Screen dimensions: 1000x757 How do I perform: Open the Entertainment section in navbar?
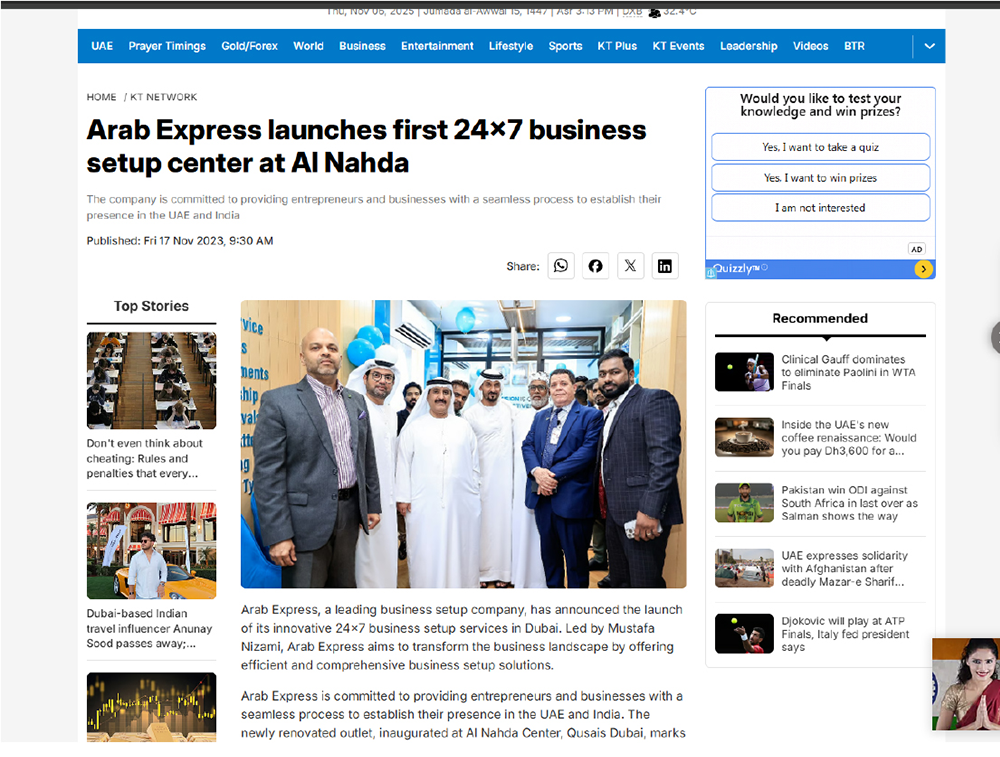click(437, 46)
